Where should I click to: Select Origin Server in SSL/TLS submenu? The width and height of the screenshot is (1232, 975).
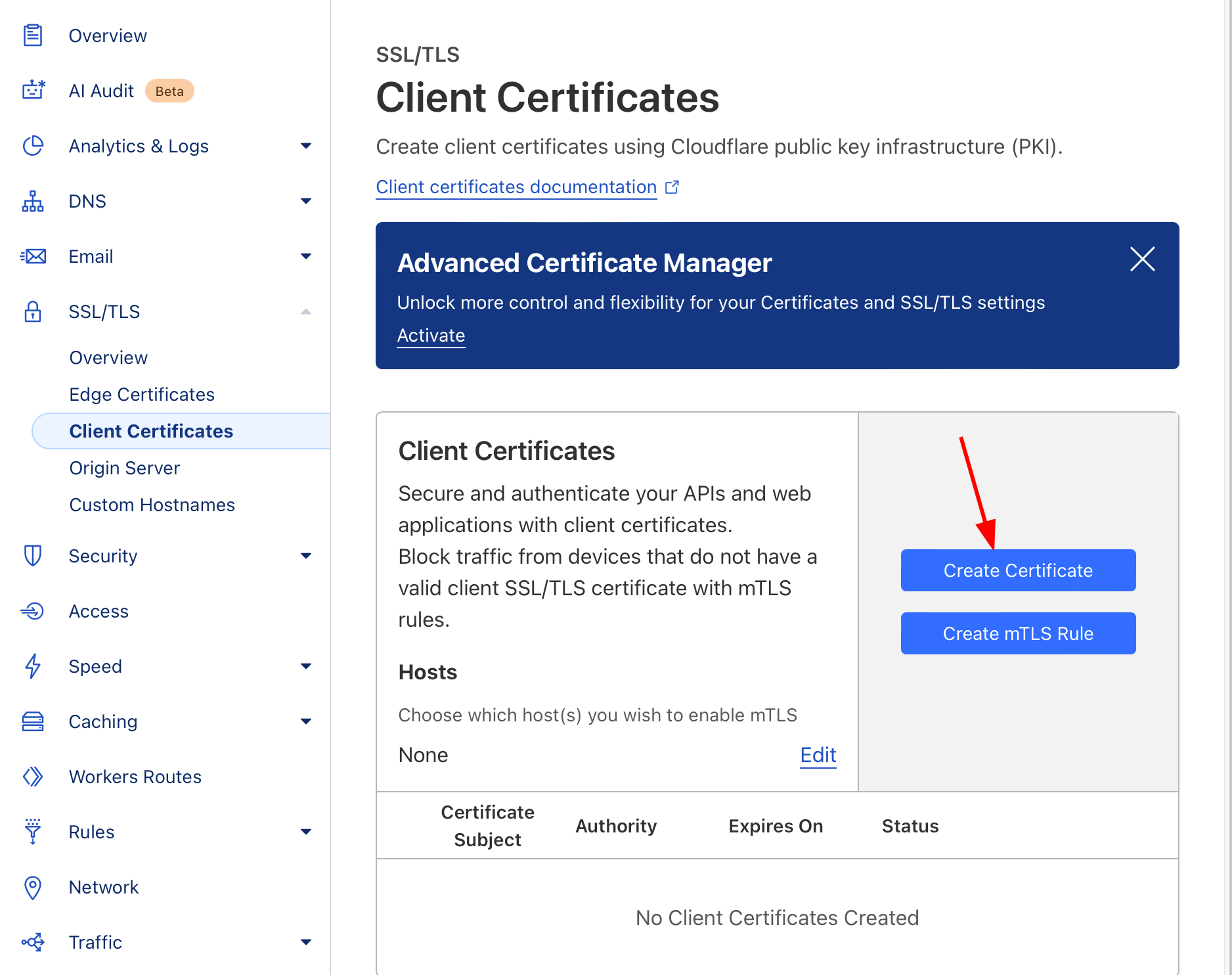[125, 468]
